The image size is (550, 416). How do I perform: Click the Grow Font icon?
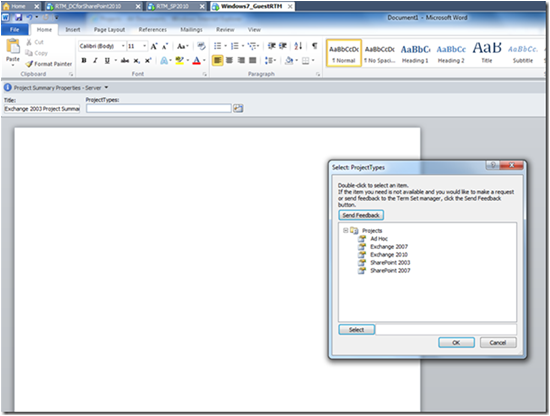(x=154, y=46)
